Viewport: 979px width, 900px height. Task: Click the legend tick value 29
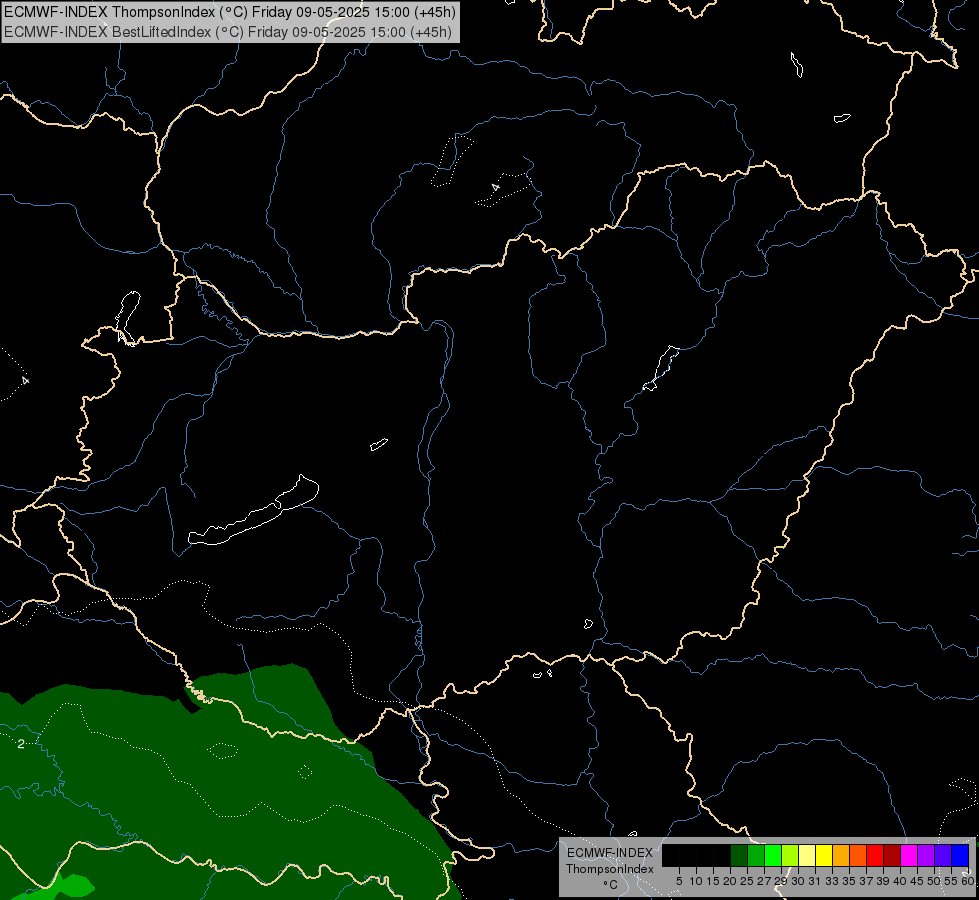tap(781, 881)
